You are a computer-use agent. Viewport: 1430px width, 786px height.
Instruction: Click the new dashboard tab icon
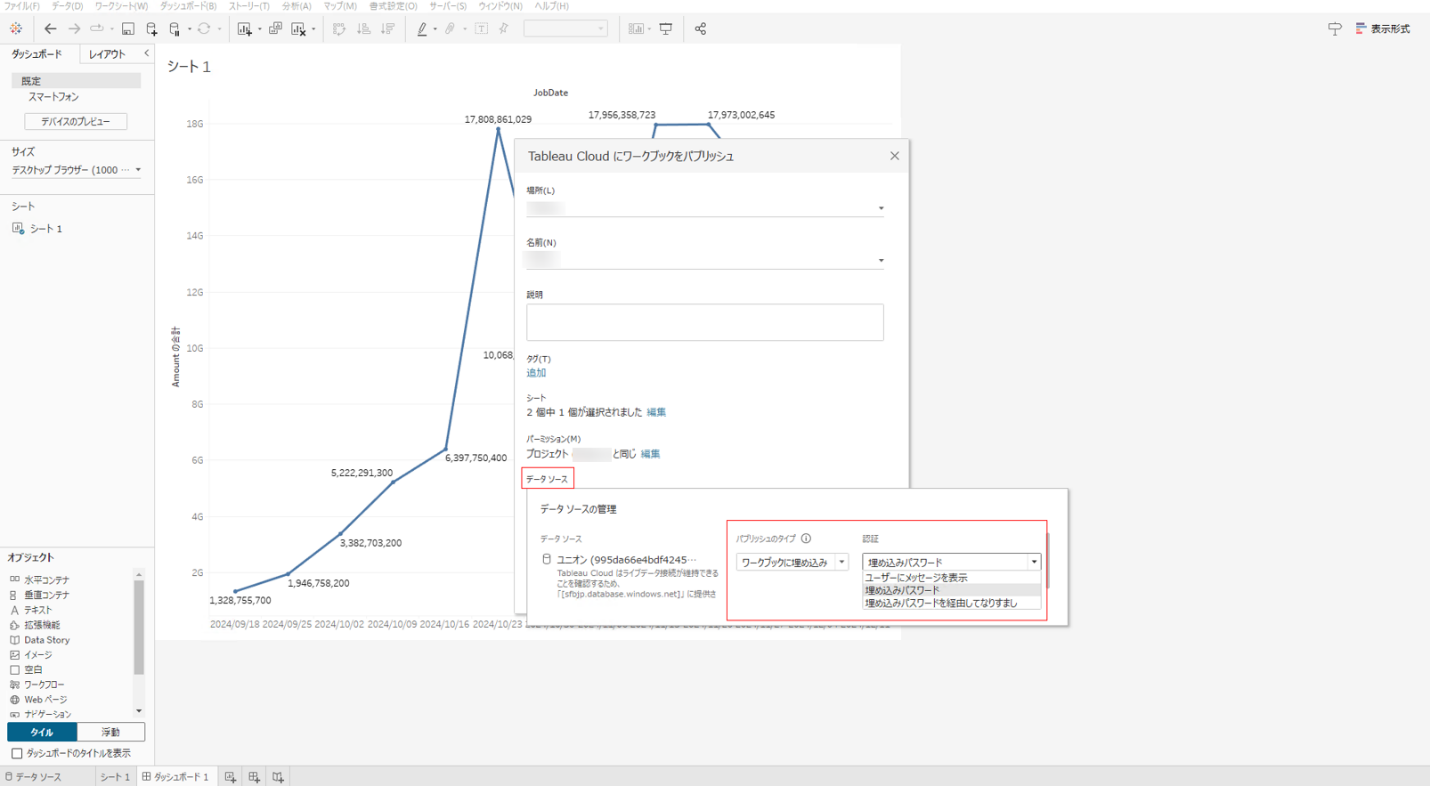(254, 777)
